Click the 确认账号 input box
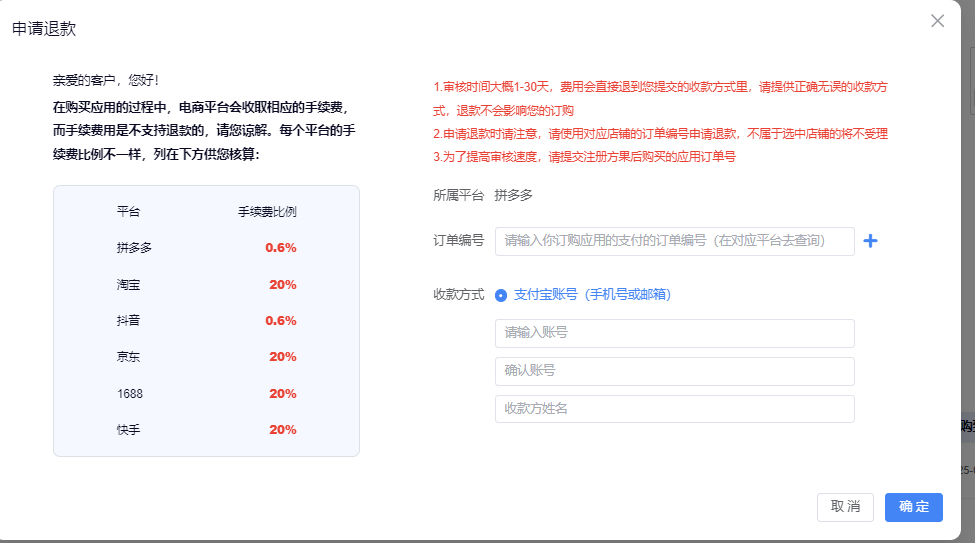This screenshot has height=543, width=975. [674, 371]
